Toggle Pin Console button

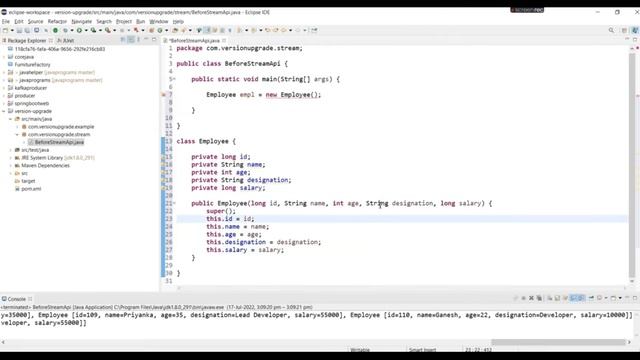[x=591, y=298]
